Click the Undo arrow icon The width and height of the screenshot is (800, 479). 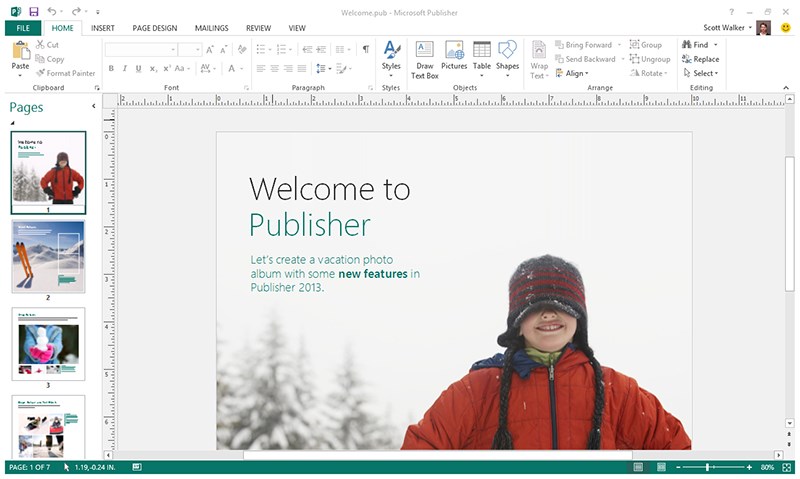51,11
